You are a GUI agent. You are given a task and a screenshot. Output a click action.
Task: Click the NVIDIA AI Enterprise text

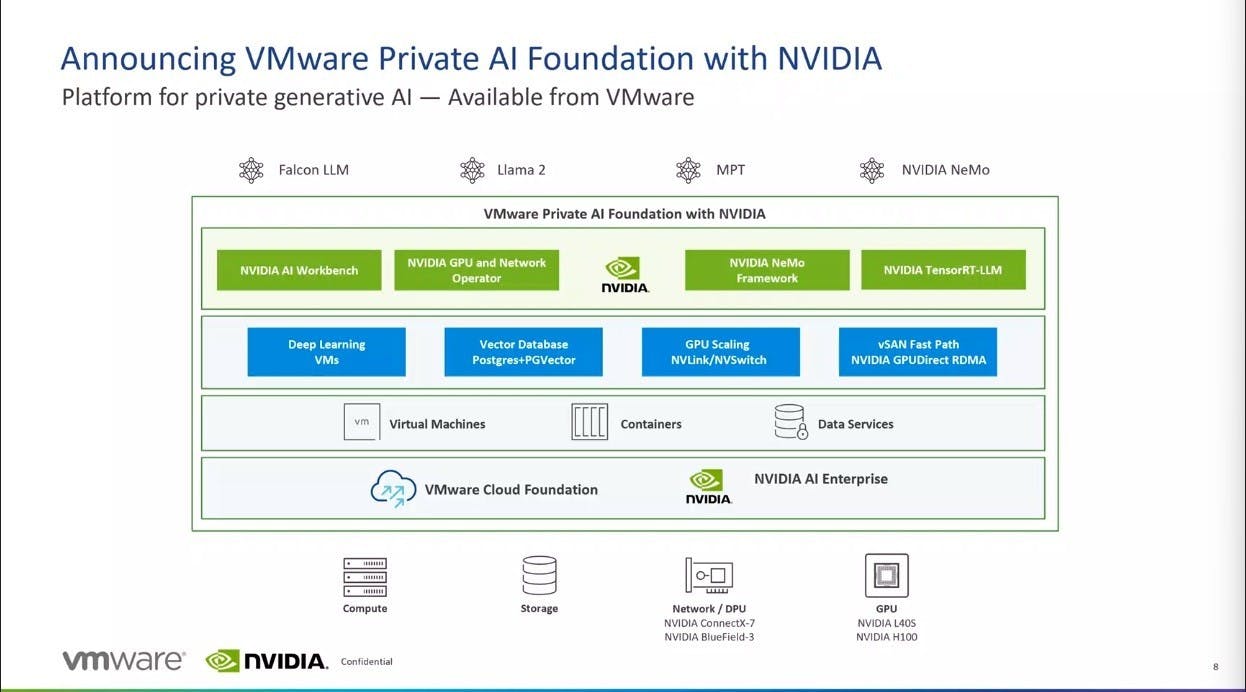[820, 479]
